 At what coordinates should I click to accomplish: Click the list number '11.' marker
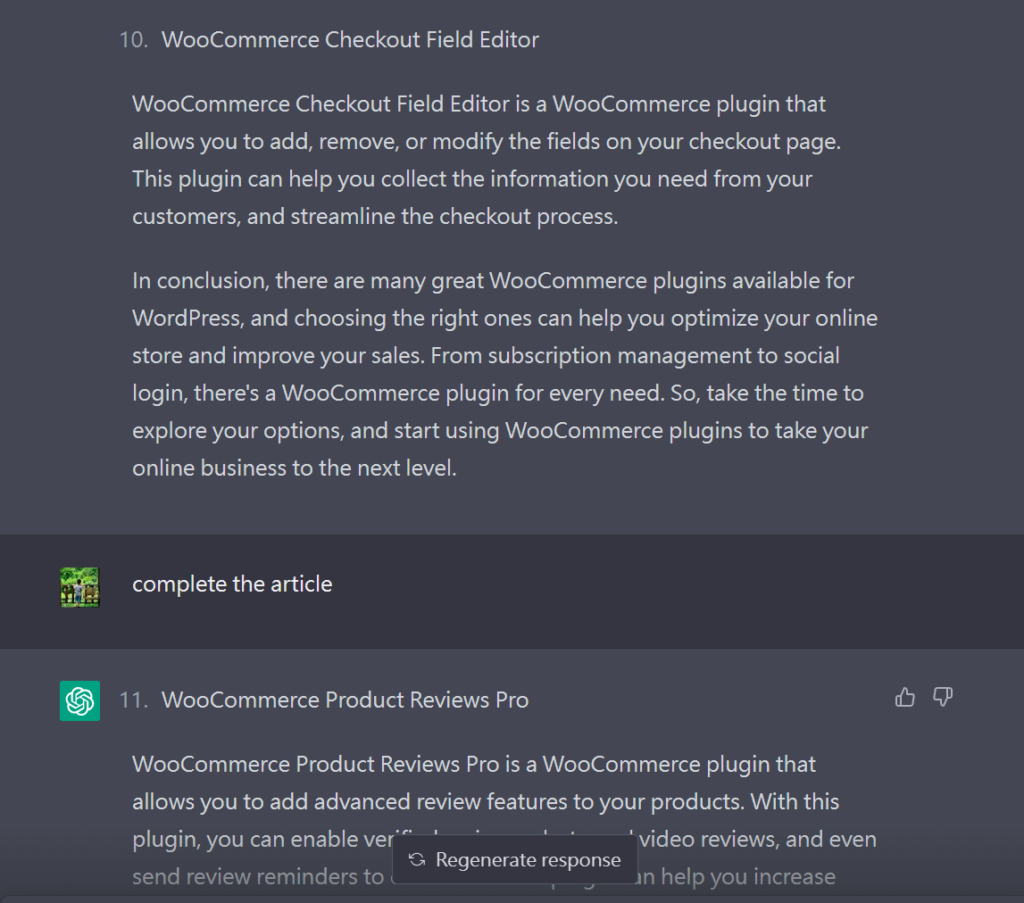tap(133, 700)
